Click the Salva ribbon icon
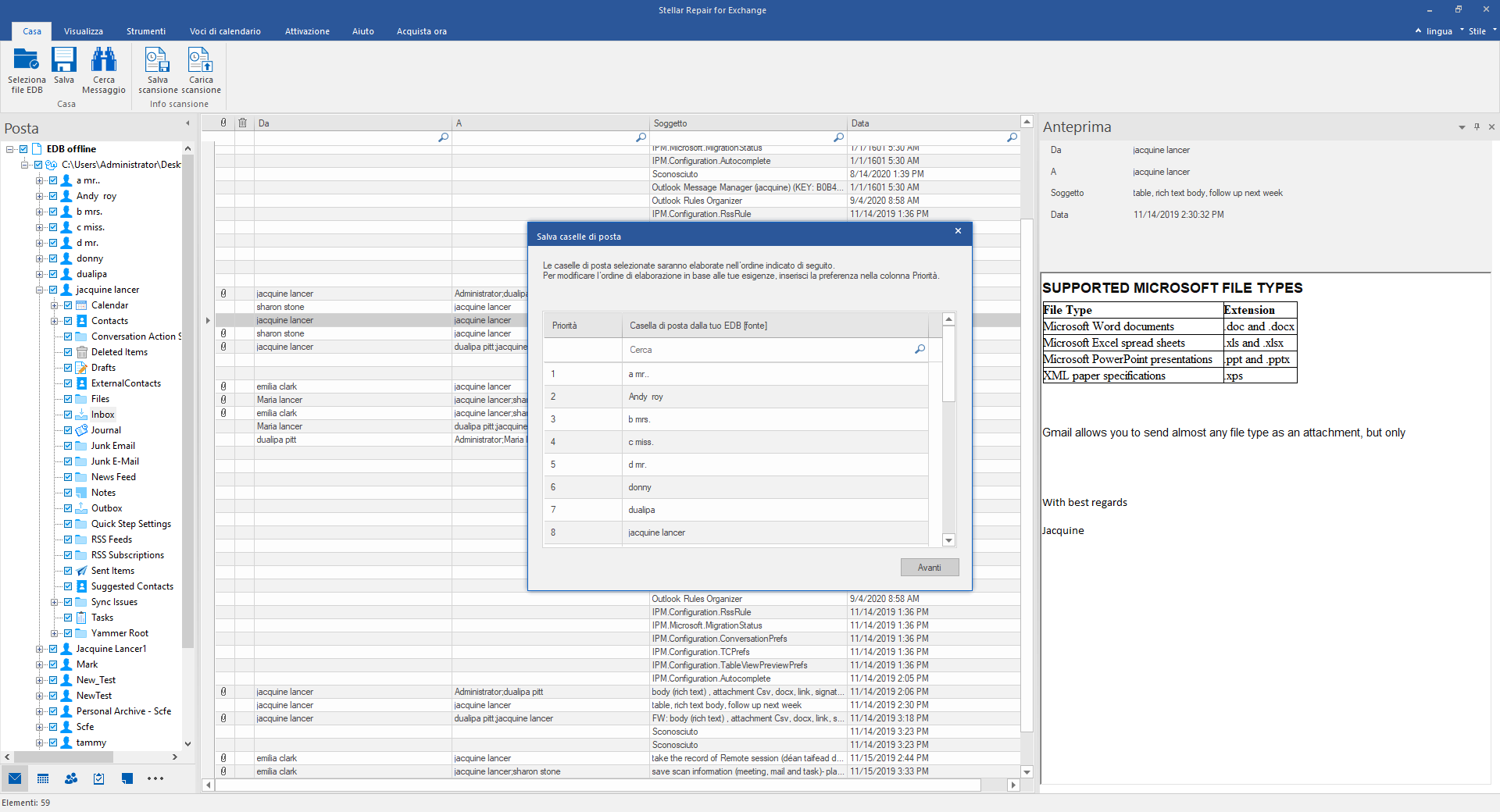The height and width of the screenshot is (812, 1500). [x=64, y=60]
